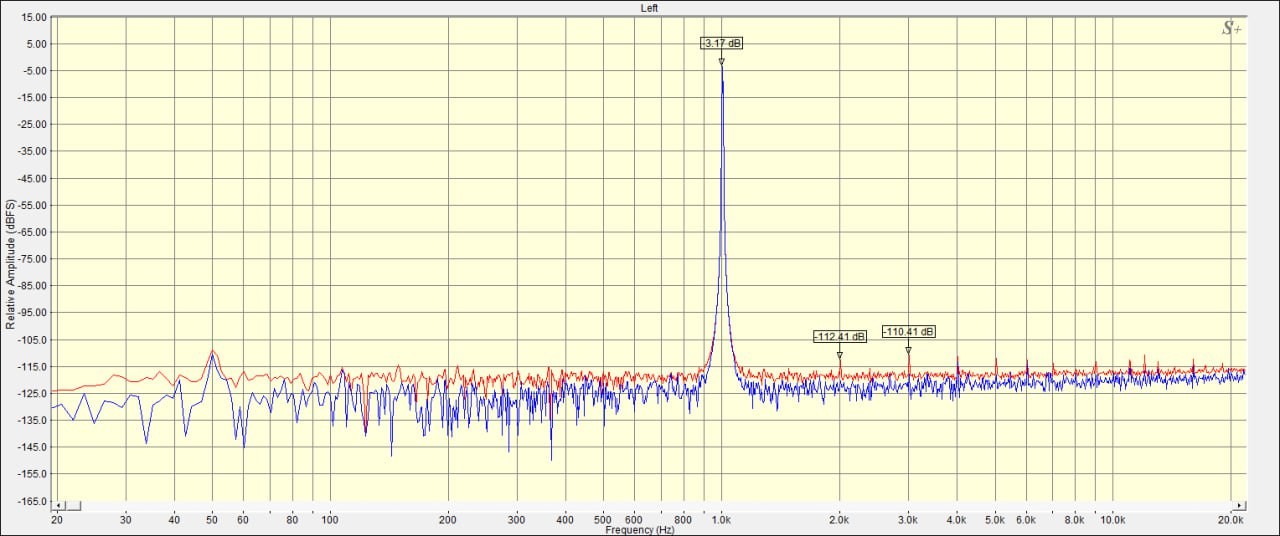The height and width of the screenshot is (536, 1280).
Task: Click the 1.0k frequency tick label
Action: click(721, 520)
